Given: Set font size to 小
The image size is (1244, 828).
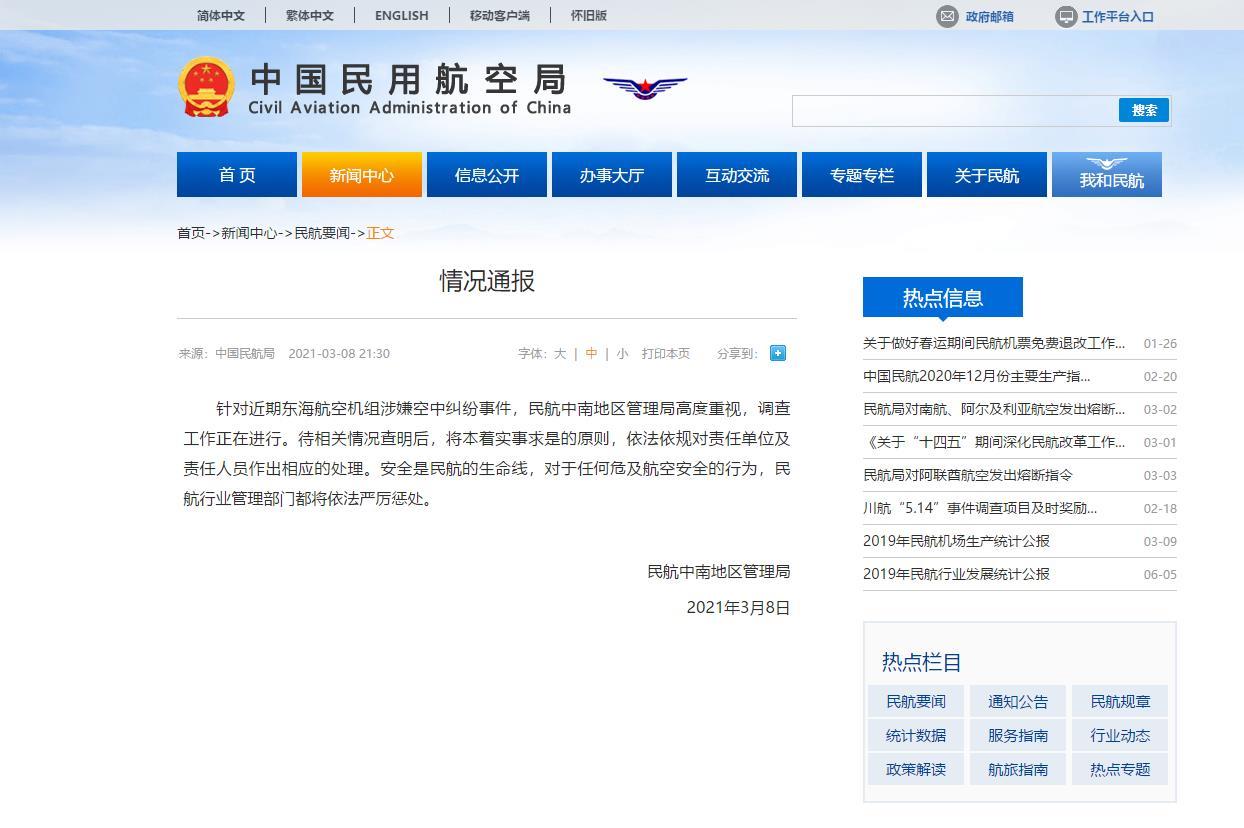Looking at the screenshot, I should coord(622,353).
